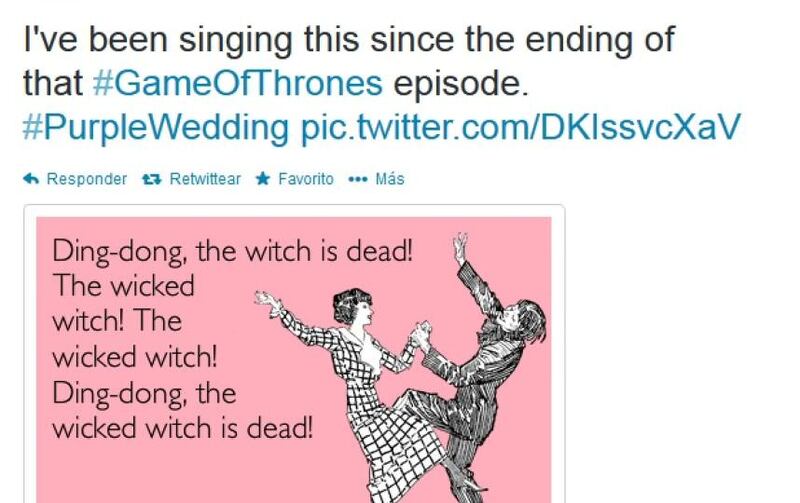Open the #GameOfThrones hashtag

click(x=238, y=83)
